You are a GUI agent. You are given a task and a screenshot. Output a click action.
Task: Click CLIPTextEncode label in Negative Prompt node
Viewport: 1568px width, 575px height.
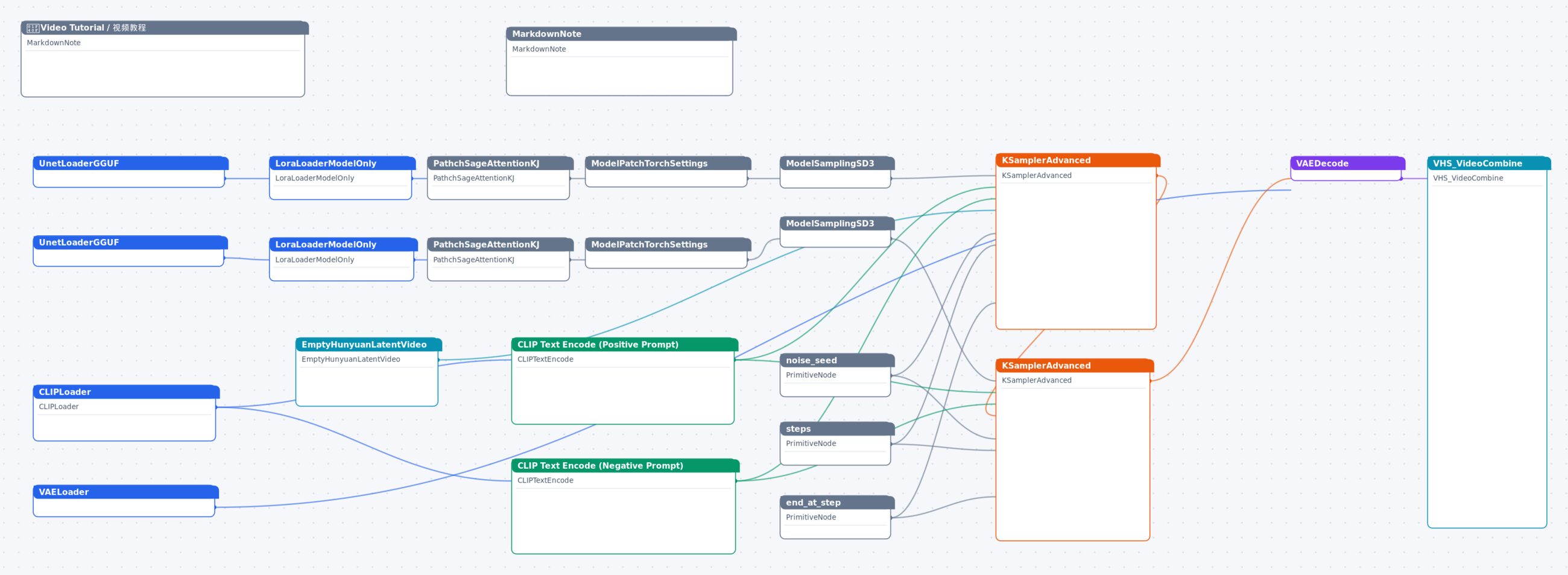click(x=545, y=481)
